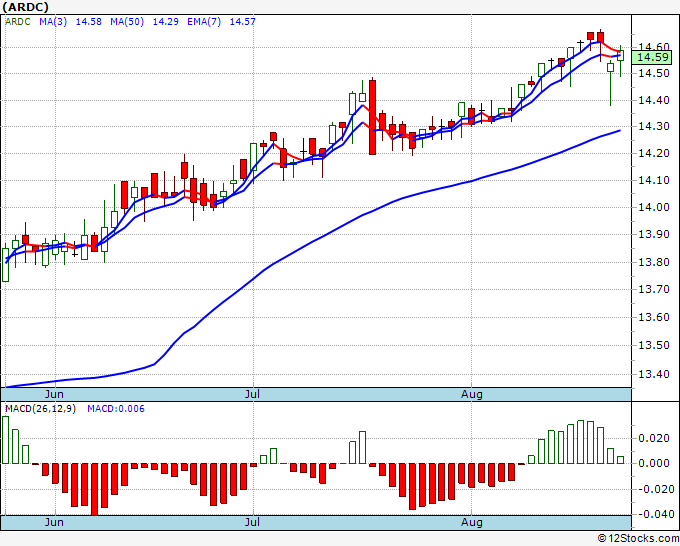Click Jun on the MACD panel date axis

(x=54, y=522)
